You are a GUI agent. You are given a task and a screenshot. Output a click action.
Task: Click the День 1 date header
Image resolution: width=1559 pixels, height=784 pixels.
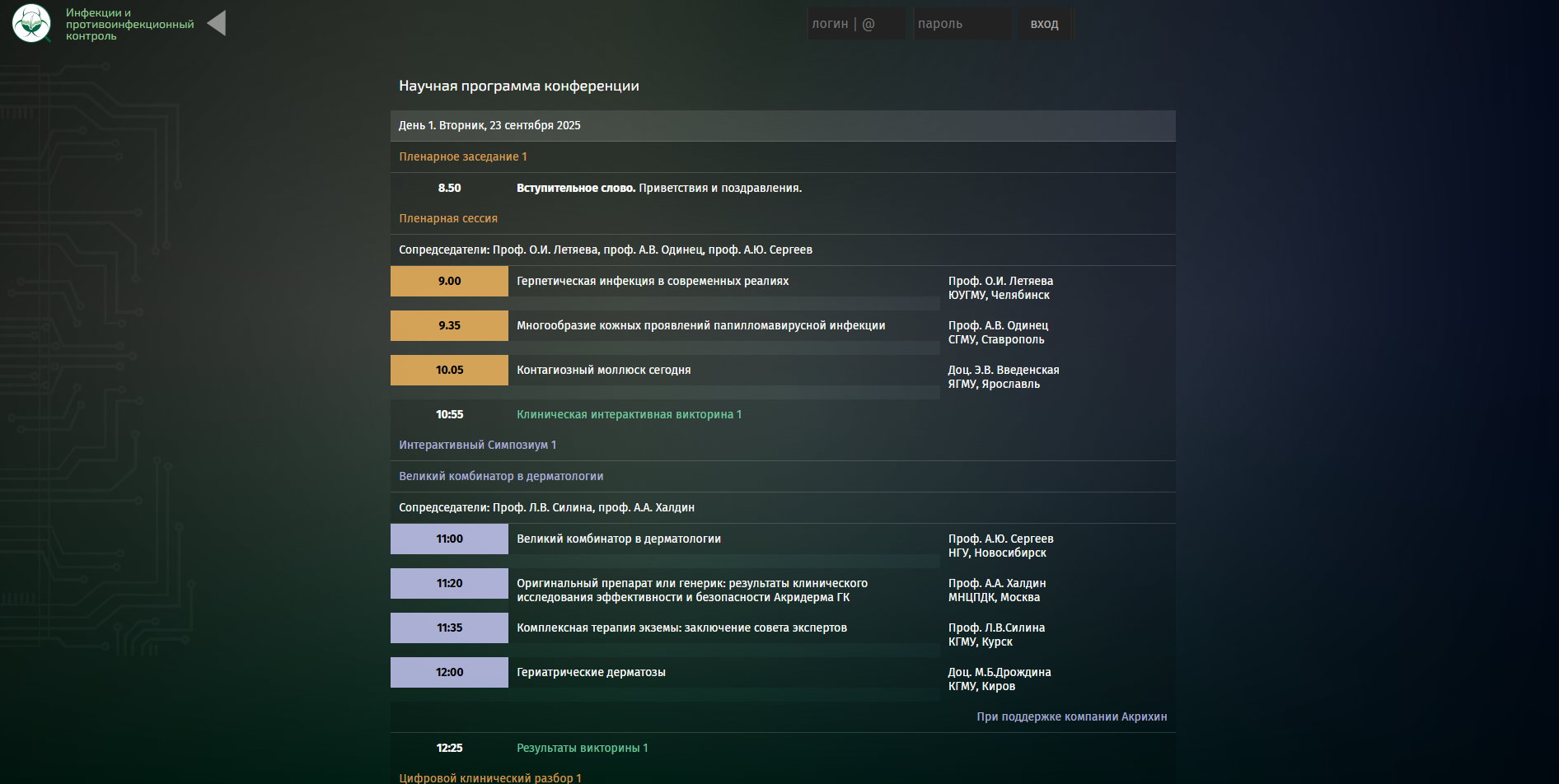[x=489, y=125]
